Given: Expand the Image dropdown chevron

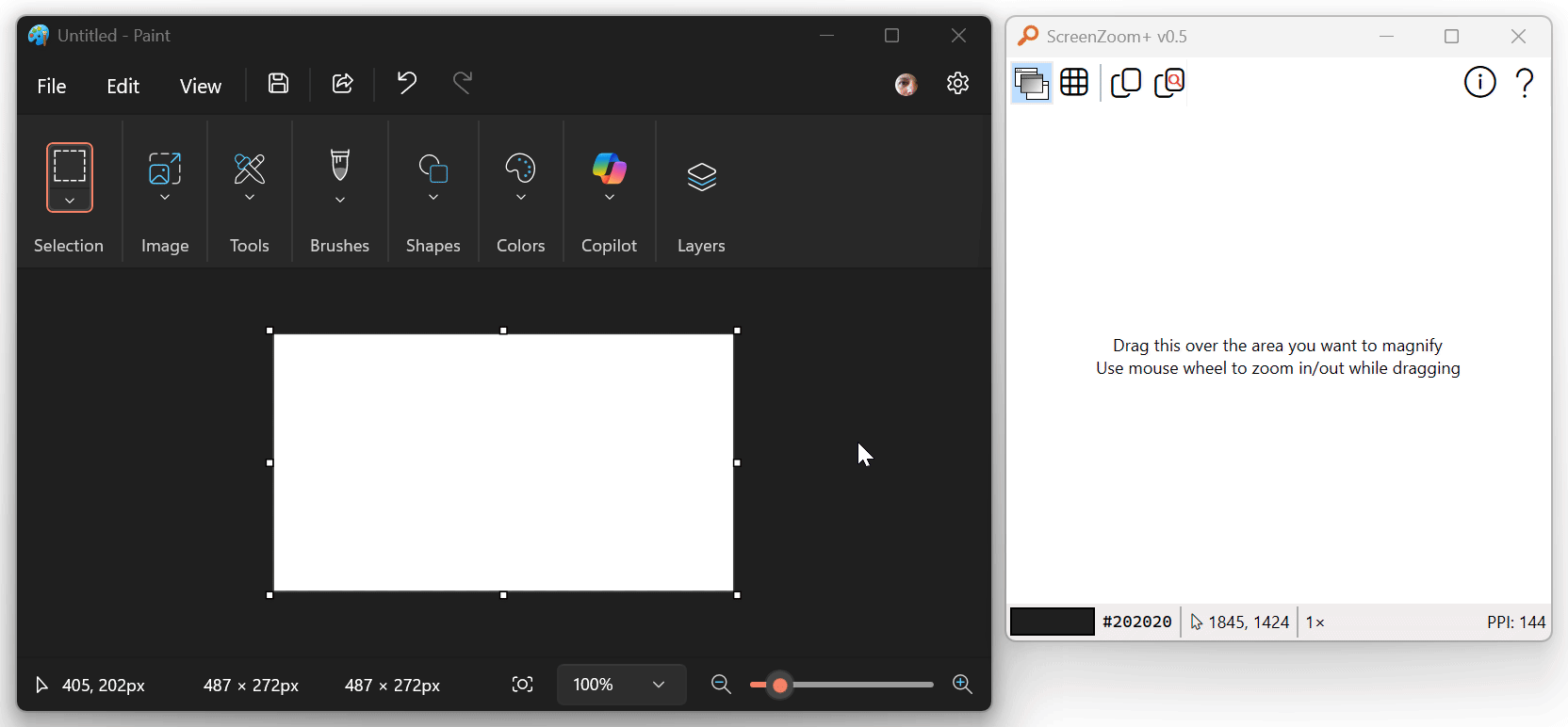Looking at the screenshot, I should tap(165, 198).
